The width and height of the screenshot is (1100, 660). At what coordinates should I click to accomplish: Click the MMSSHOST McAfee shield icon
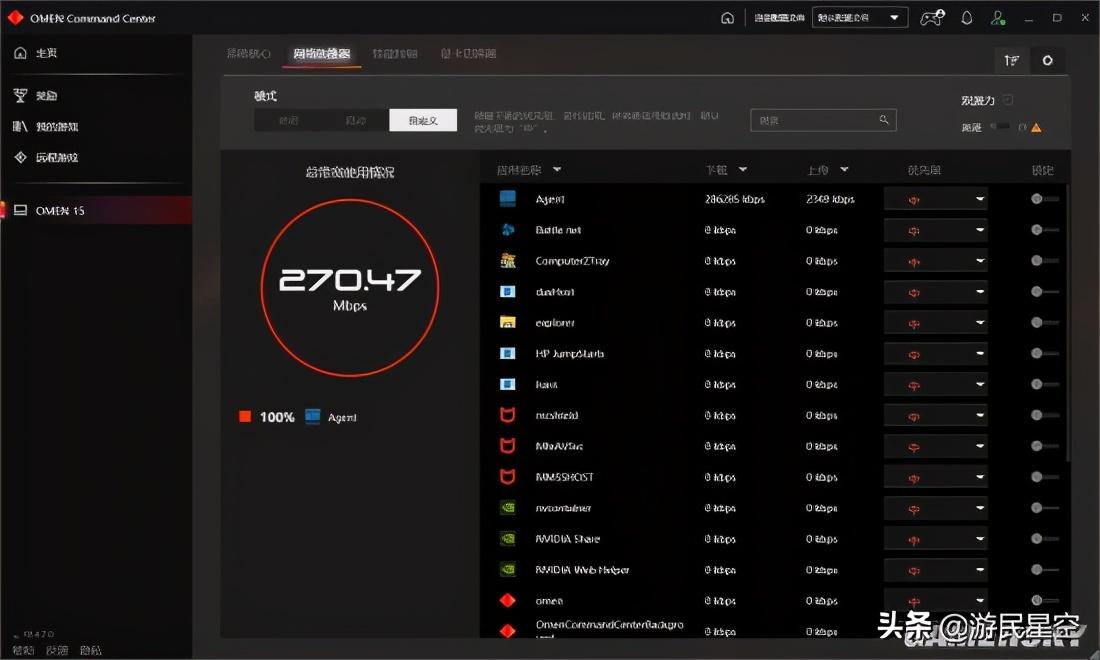click(508, 477)
